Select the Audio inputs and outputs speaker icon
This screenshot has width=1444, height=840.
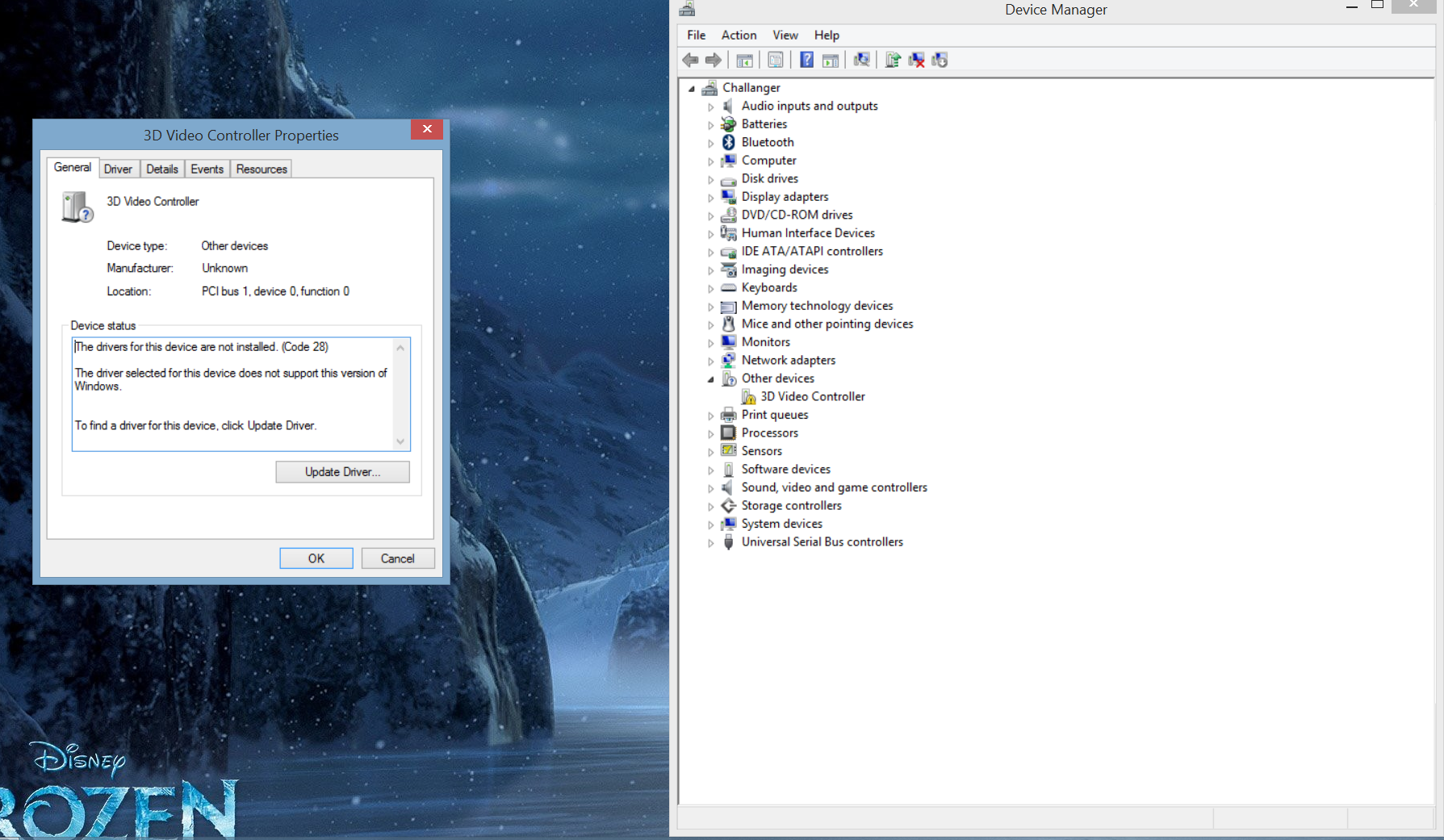(x=729, y=106)
